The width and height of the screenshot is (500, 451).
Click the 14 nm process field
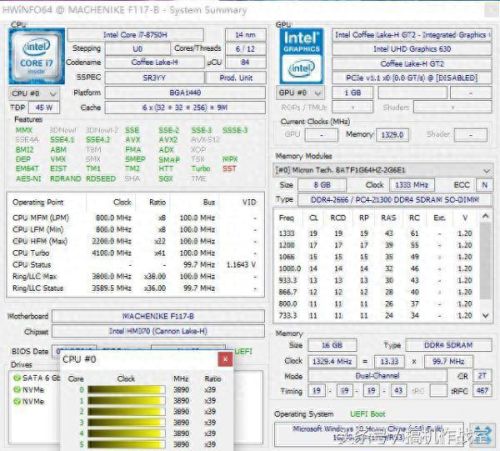click(246, 35)
